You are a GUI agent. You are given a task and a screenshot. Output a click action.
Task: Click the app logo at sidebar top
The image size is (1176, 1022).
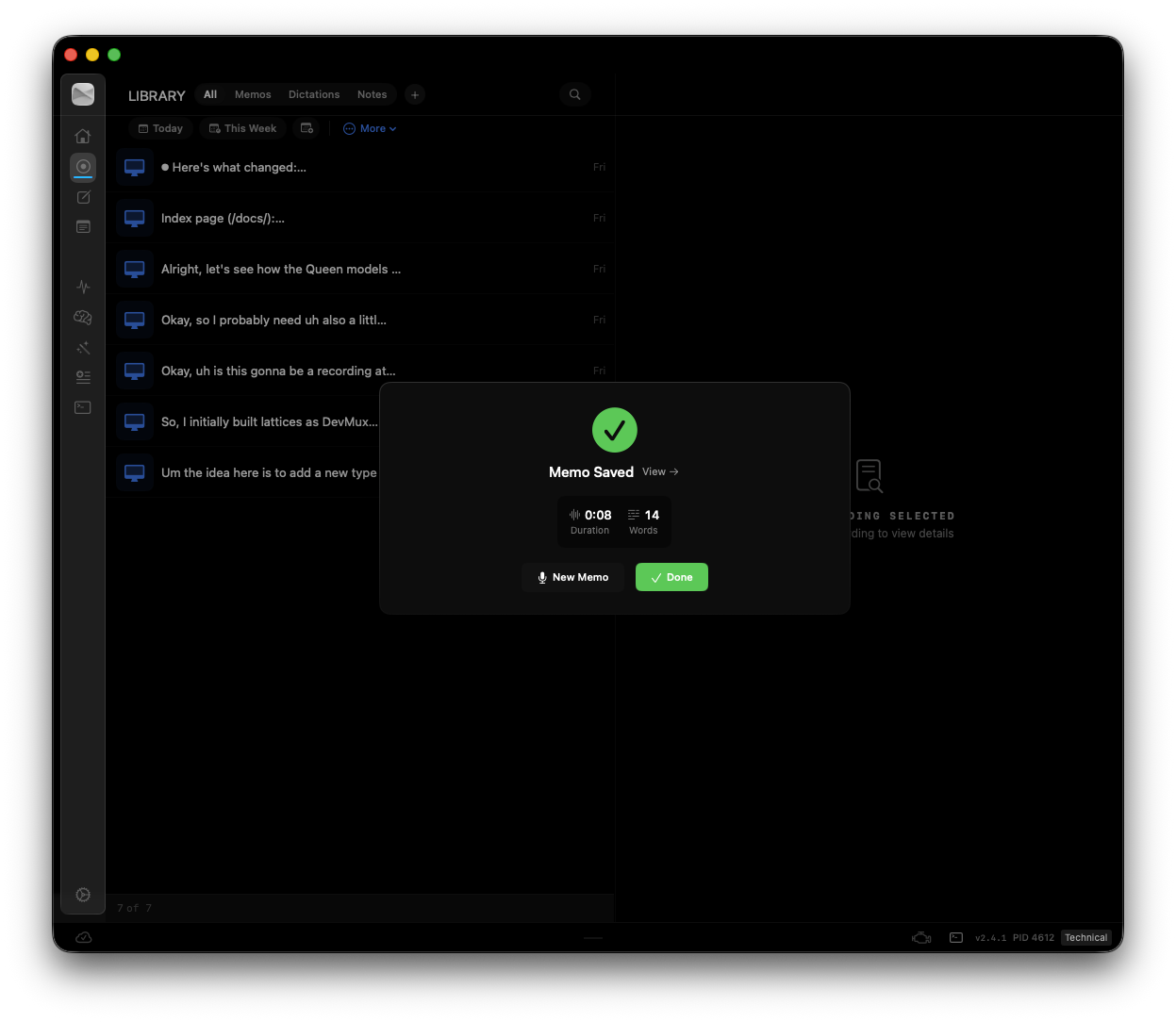pyautogui.click(x=83, y=94)
